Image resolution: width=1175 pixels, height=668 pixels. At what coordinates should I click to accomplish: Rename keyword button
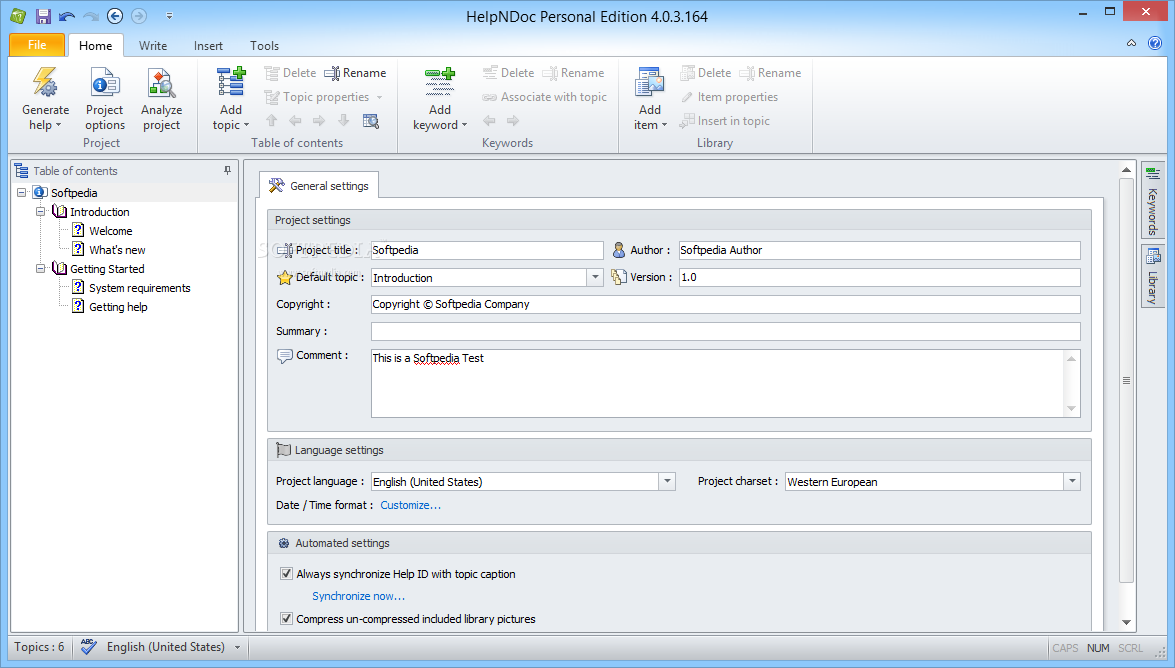pos(573,73)
